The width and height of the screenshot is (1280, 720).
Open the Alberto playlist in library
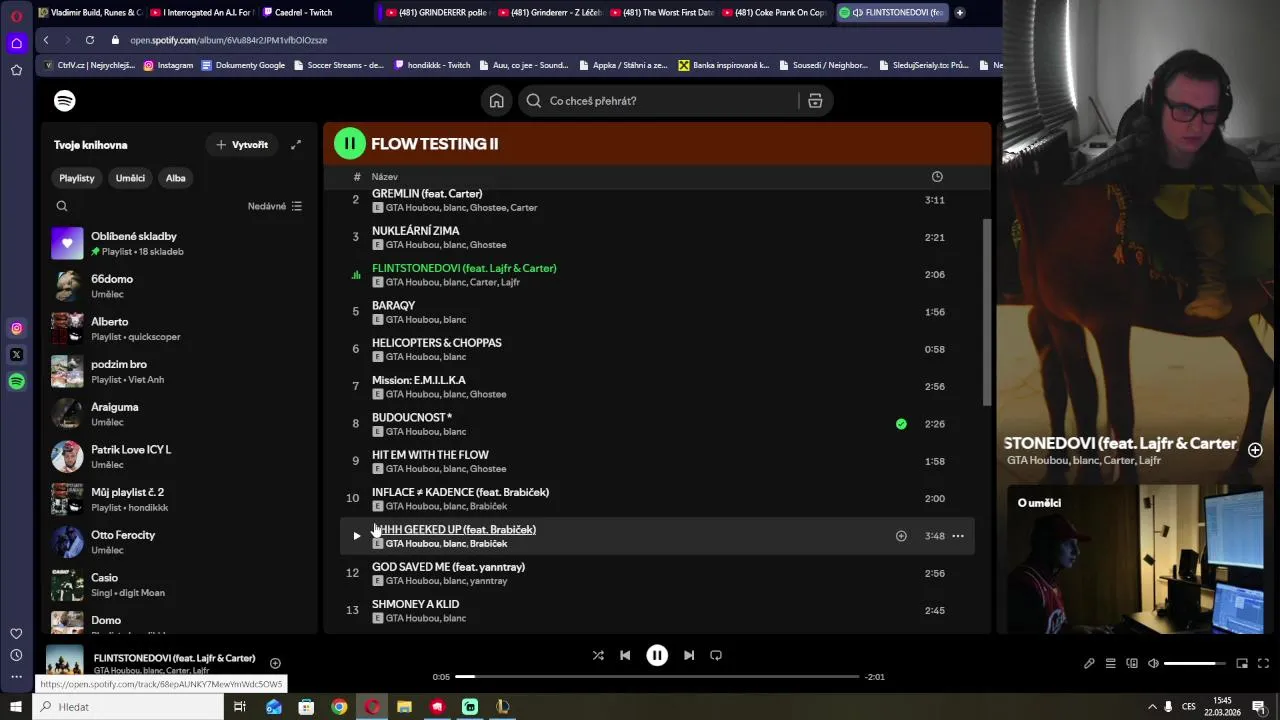tap(180, 329)
